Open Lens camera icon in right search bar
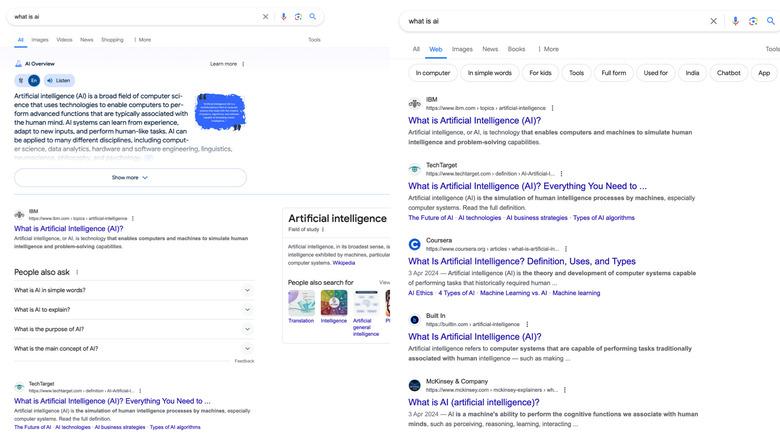Image resolution: width=780 pixels, height=438 pixels. 753,21
